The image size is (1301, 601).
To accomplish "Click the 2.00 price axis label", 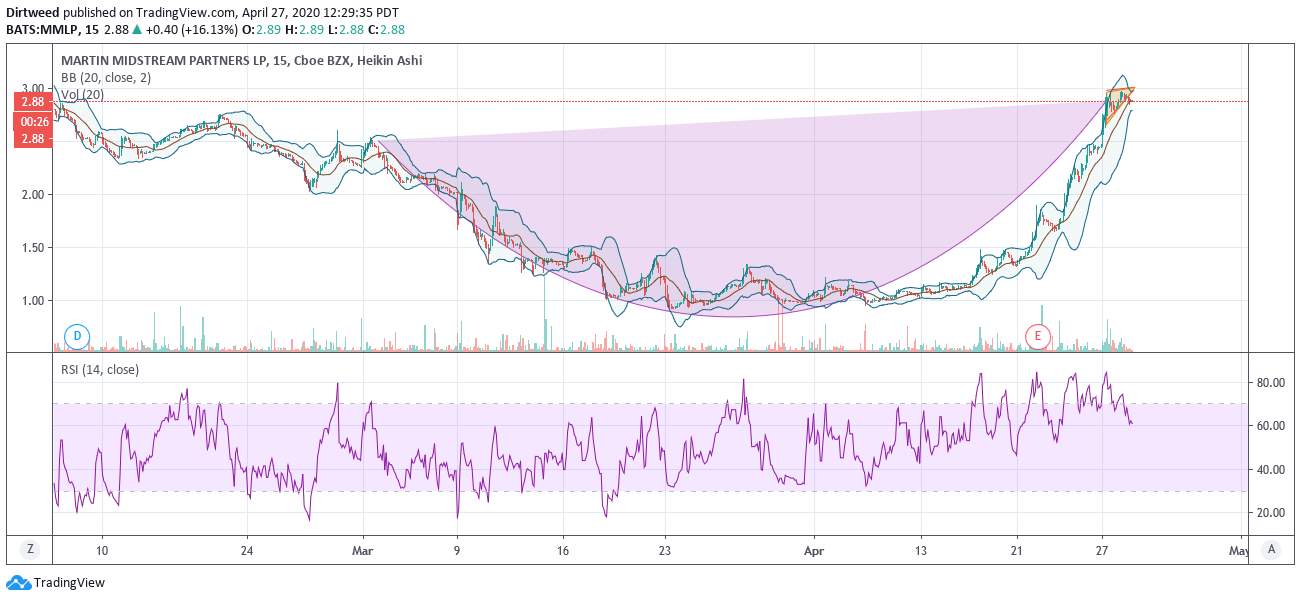I will [x=32, y=195].
